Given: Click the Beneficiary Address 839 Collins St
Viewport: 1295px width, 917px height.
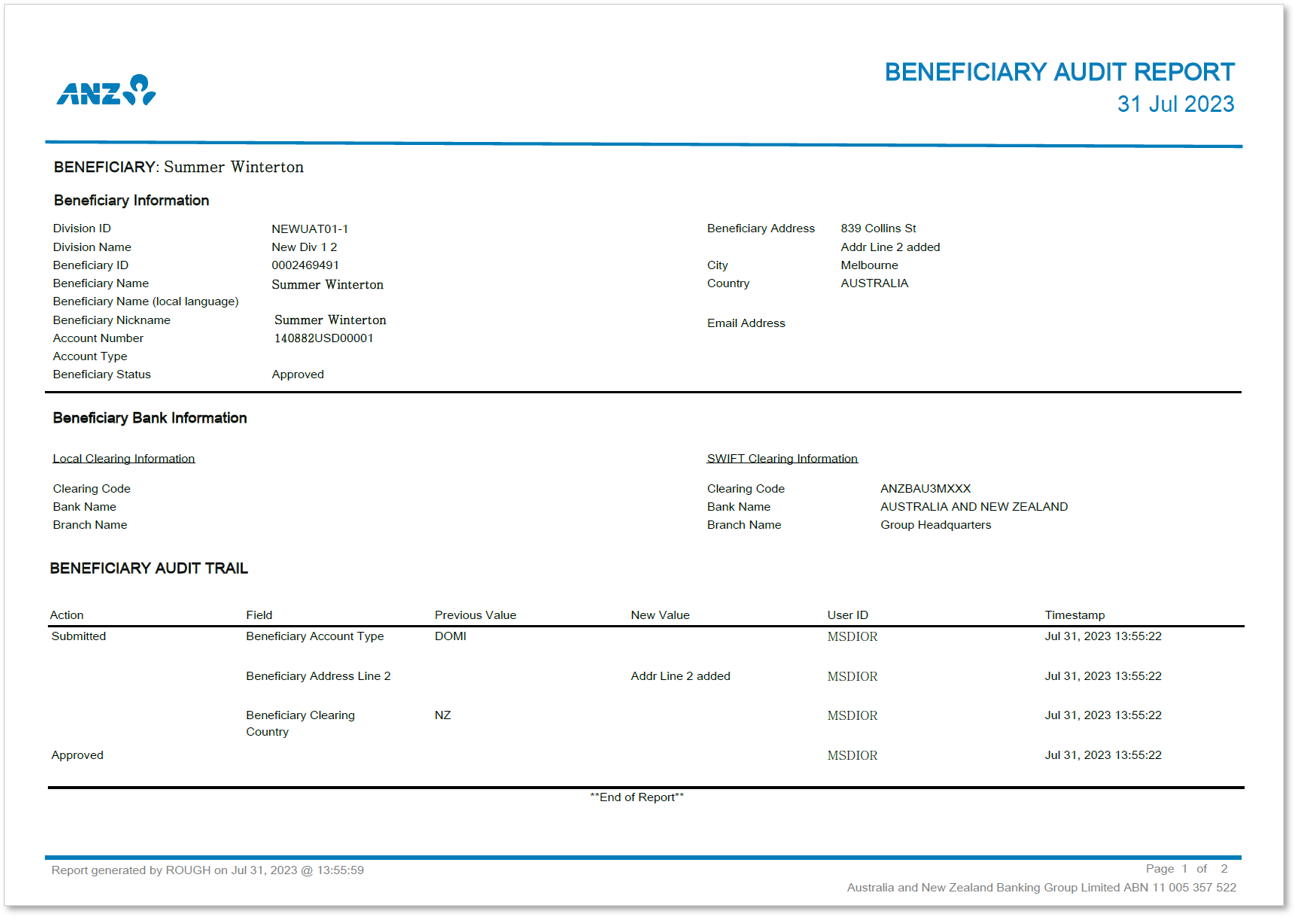Looking at the screenshot, I should point(879,228).
